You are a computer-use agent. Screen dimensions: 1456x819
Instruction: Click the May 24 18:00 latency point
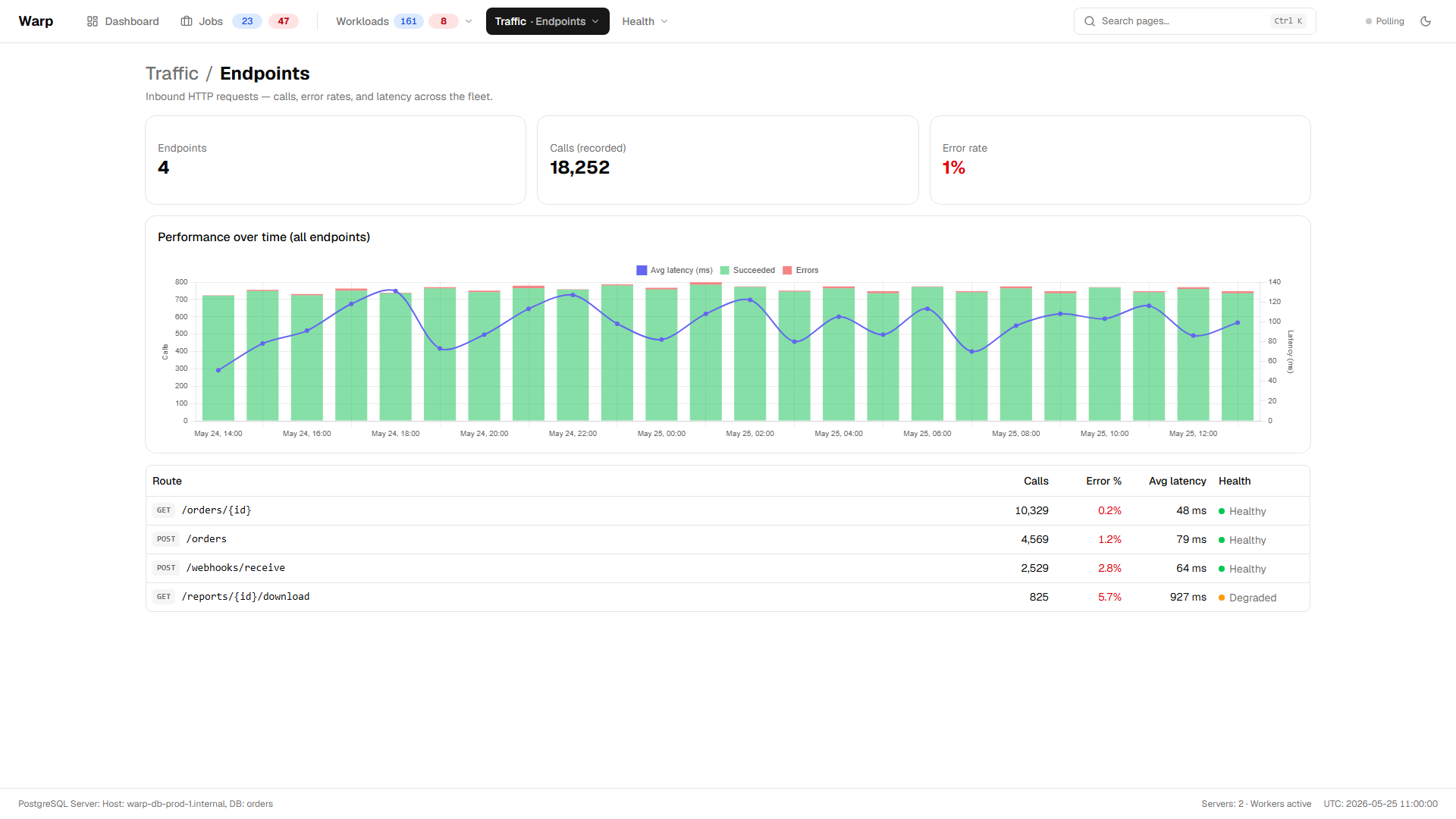click(x=395, y=291)
